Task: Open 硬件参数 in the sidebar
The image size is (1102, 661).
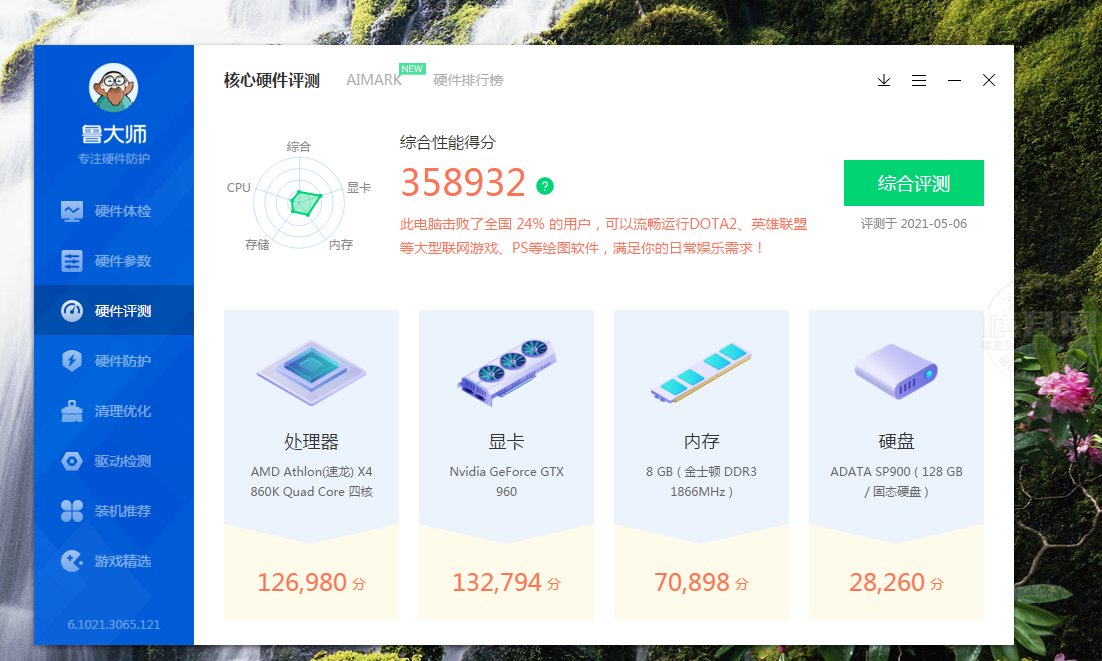Action: (x=114, y=261)
